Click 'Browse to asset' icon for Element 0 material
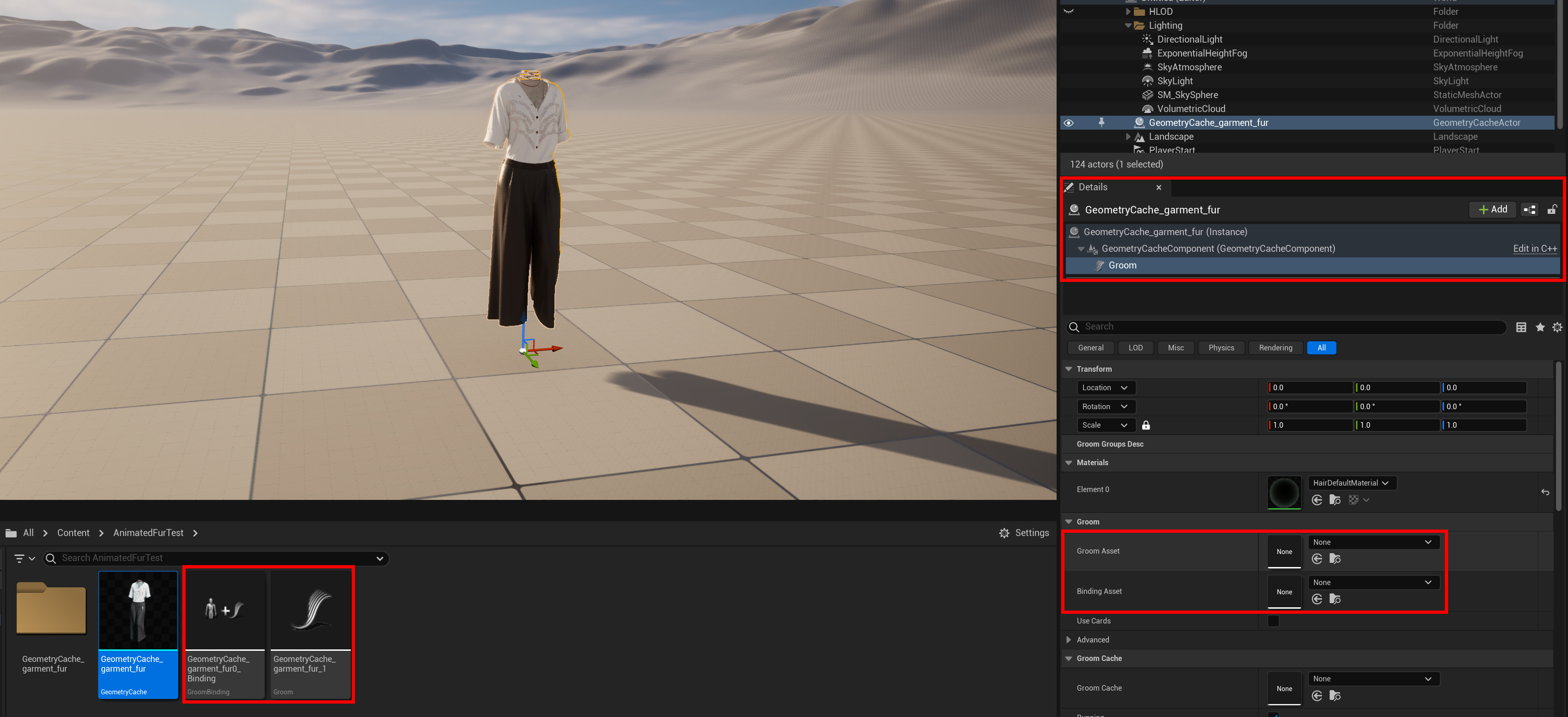The image size is (1568, 717). (x=1335, y=500)
